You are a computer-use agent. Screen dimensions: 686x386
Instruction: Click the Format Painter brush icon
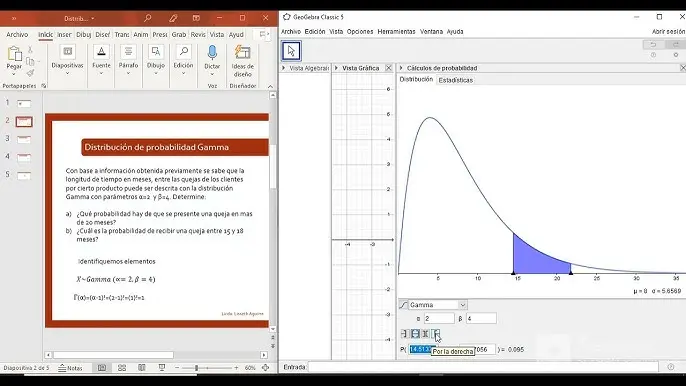coord(30,73)
